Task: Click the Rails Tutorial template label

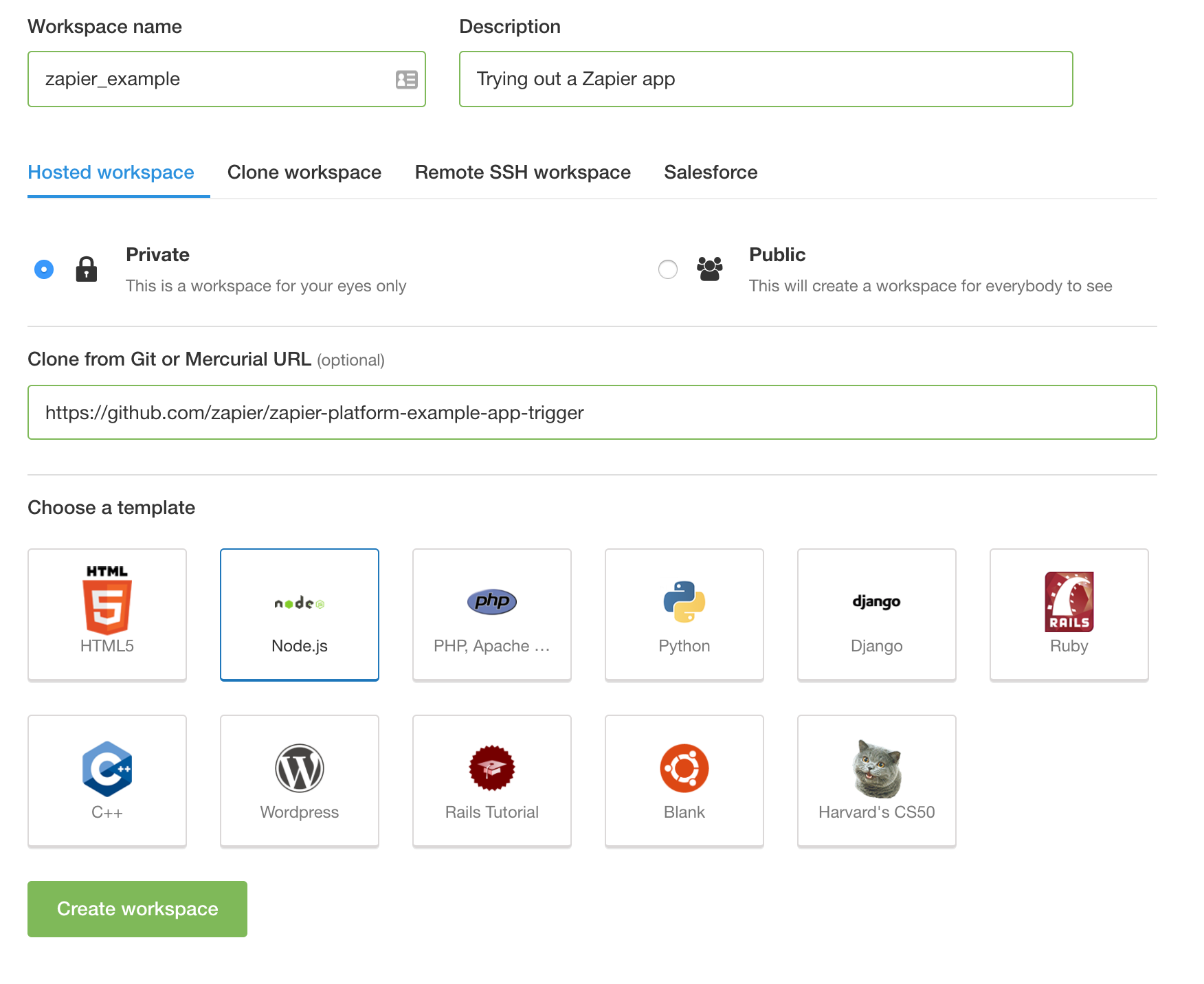Action: click(x=492, y=812)
